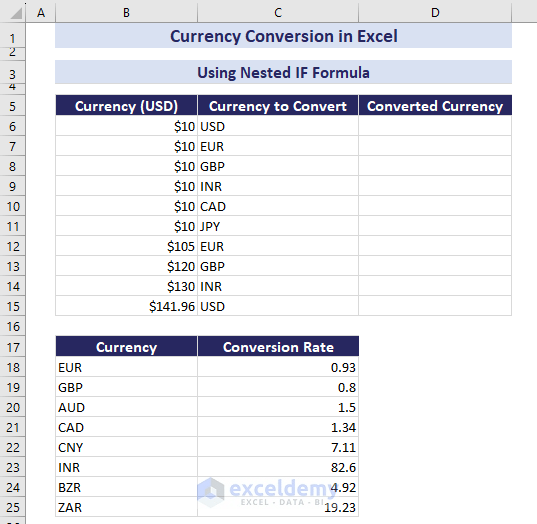
Task: Click the Select All corner triangle
Action: click(x=16, y=13)
